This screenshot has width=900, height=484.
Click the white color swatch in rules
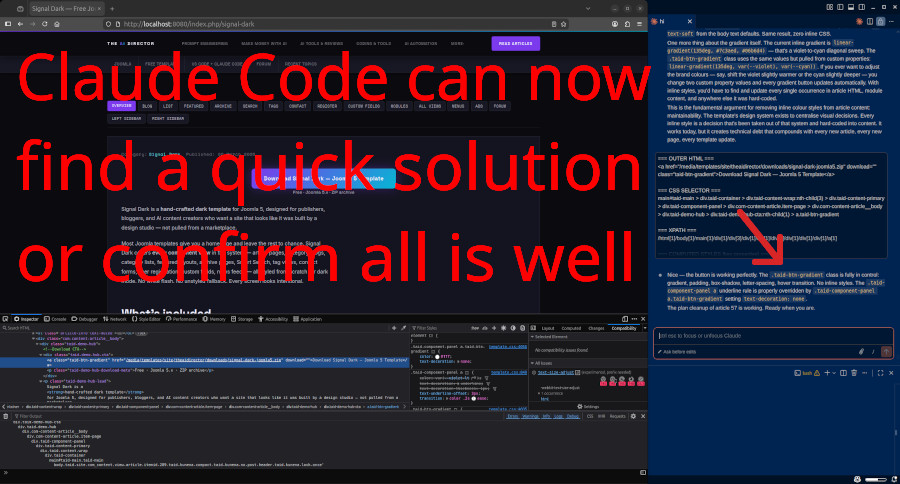(437, 357)
